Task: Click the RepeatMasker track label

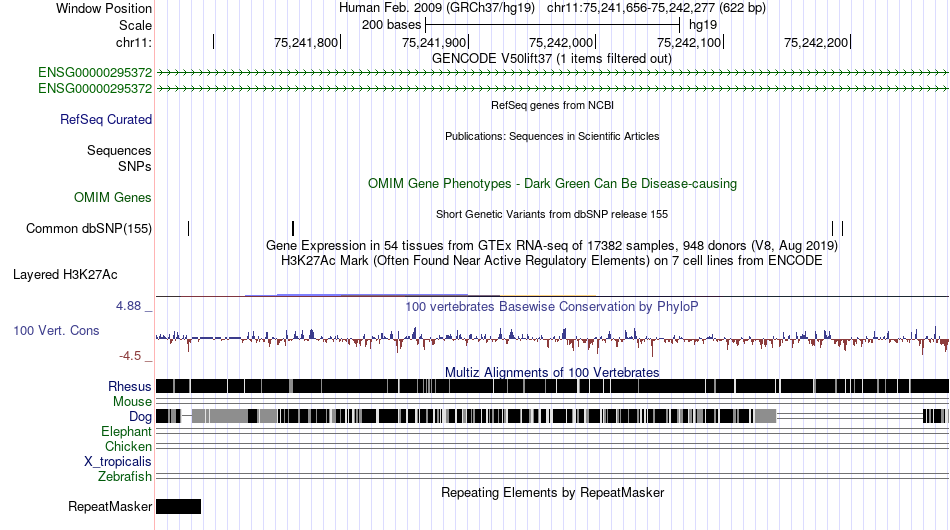Action: pyautogui.click(x=110, y=506)
